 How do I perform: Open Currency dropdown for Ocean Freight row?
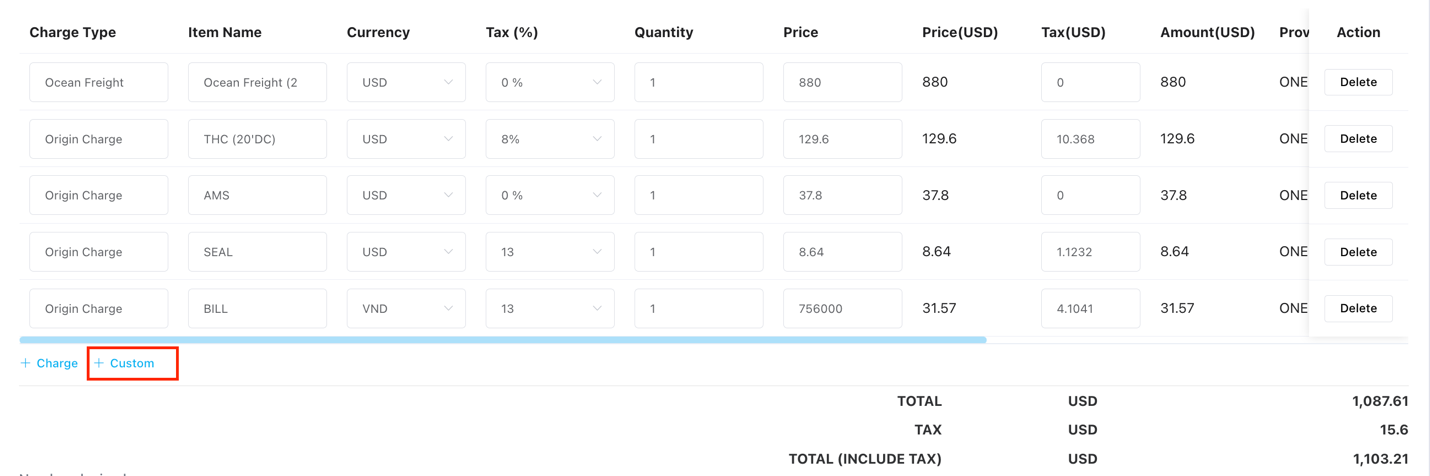(x=406, y=82)
